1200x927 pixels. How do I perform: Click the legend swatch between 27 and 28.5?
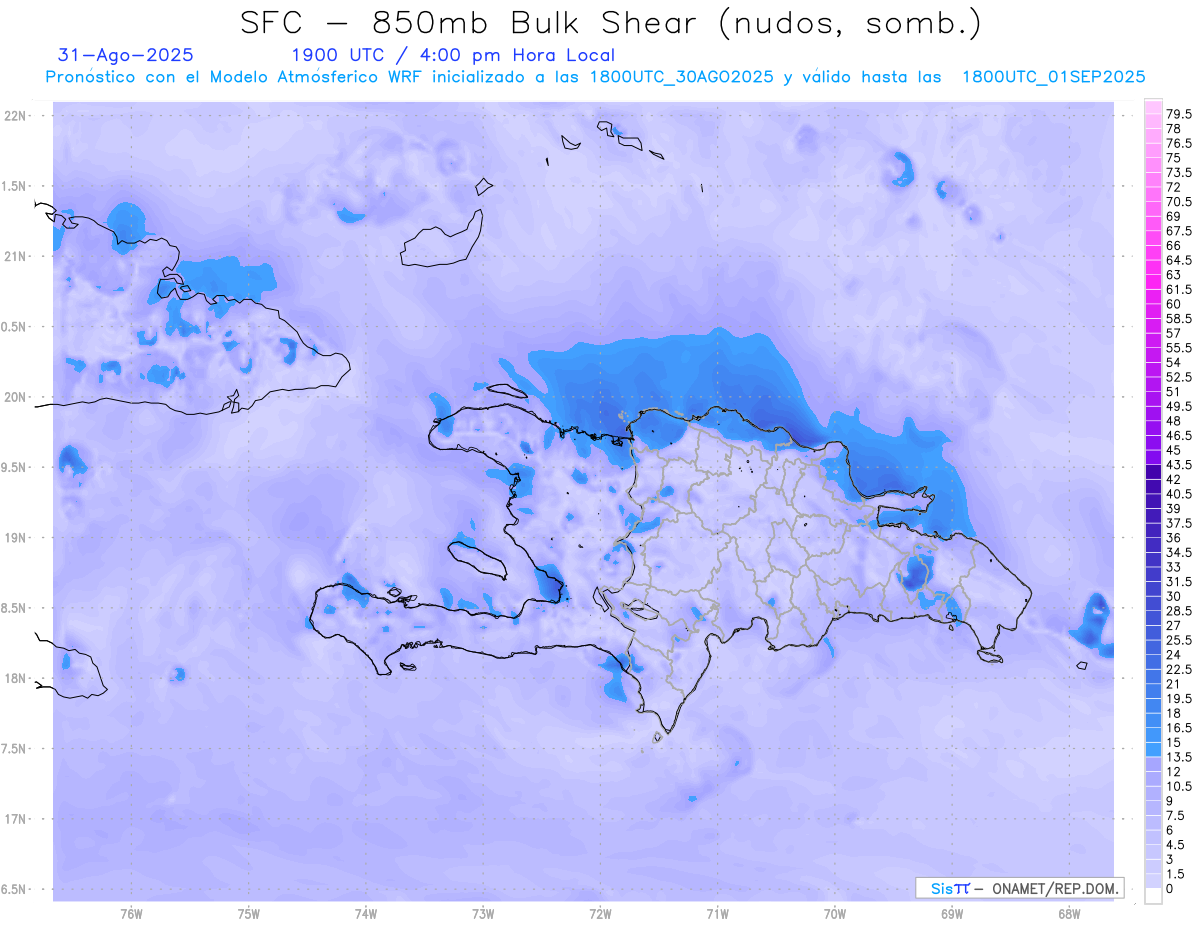(x=1153, y=619)
